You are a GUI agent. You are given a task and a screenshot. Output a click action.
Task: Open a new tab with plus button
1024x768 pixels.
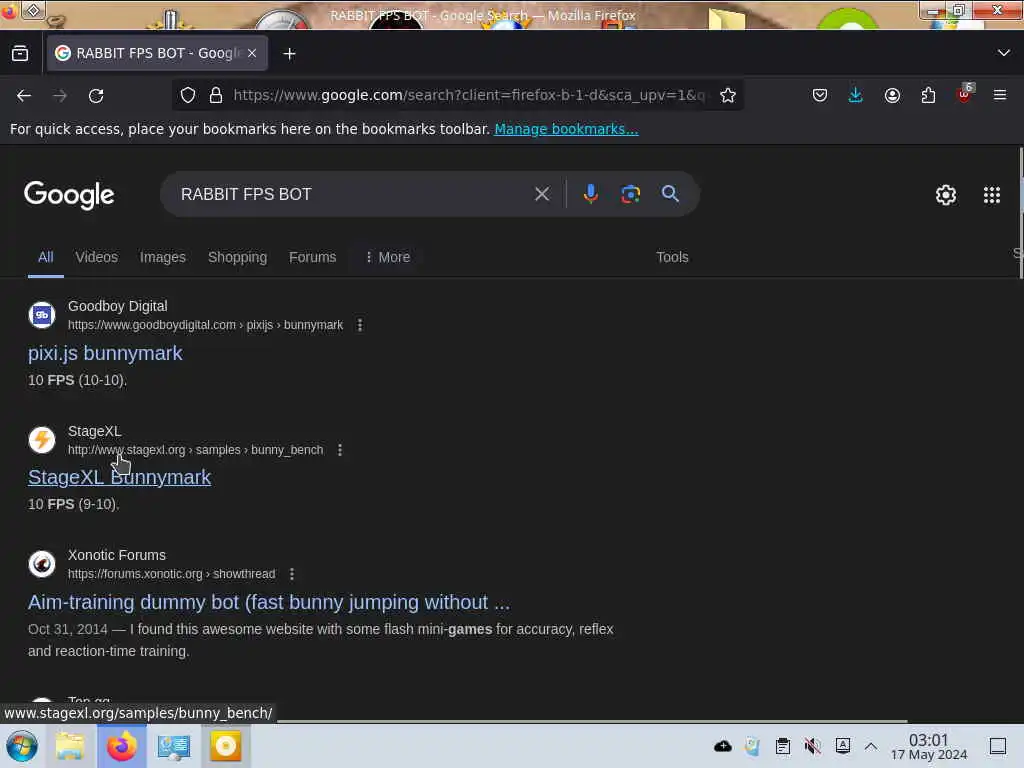pos(289,54)
